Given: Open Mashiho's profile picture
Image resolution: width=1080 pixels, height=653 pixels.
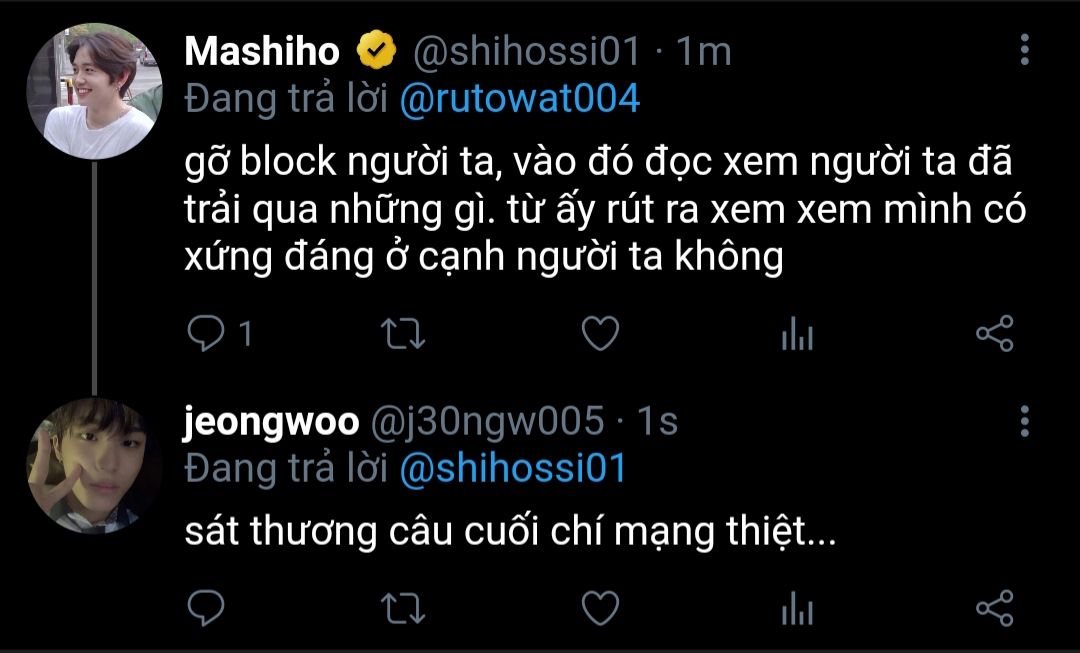Looking at the screenshot, I should 94,92.
